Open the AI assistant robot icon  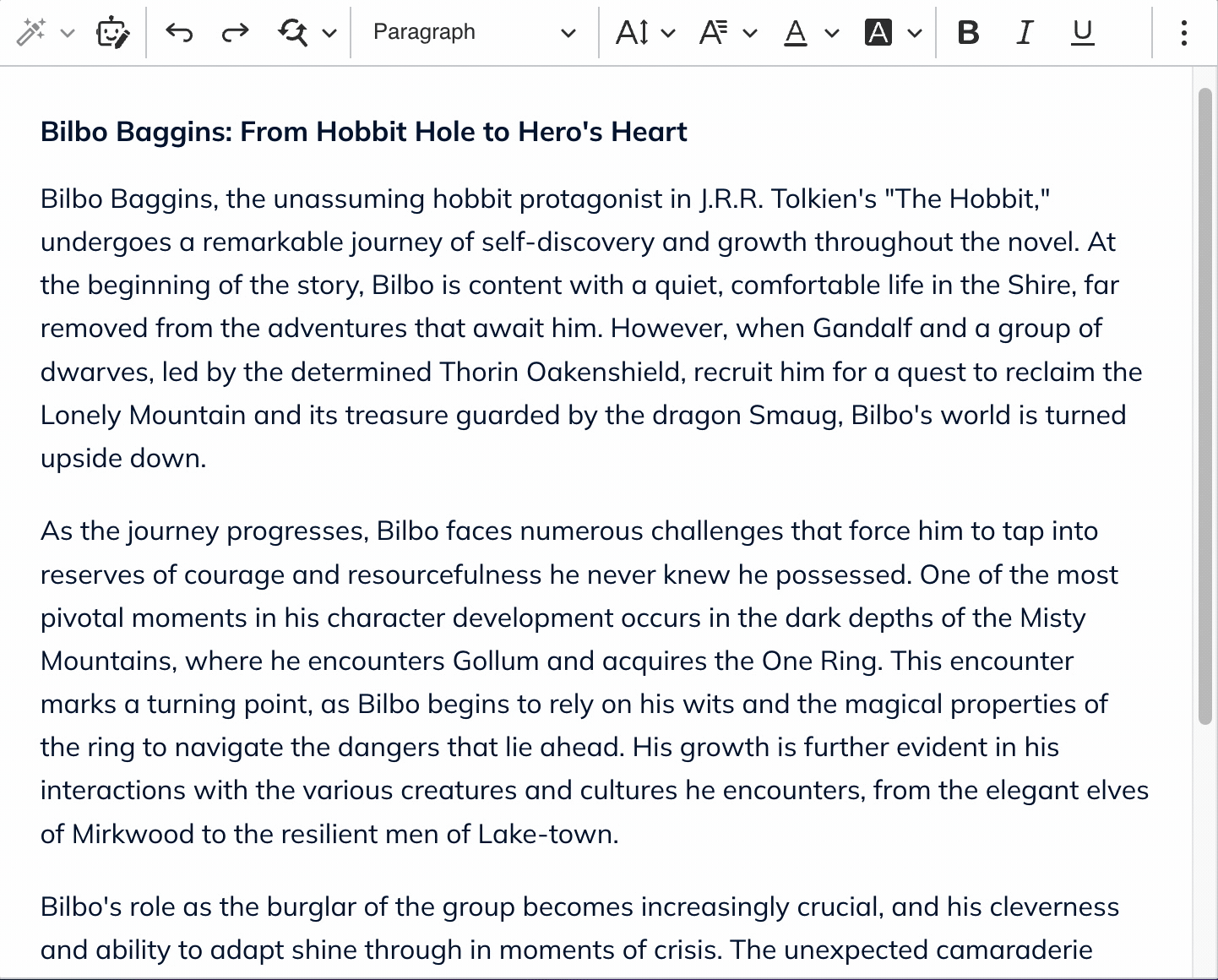[112, 33]
